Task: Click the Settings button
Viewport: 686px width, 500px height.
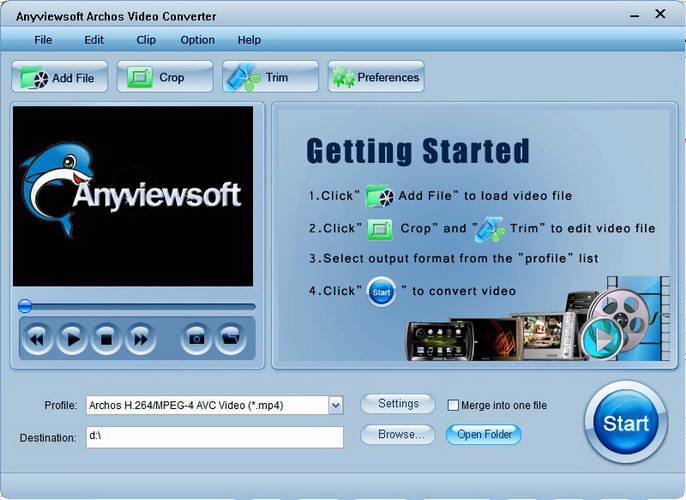Action: click(398, 403)
